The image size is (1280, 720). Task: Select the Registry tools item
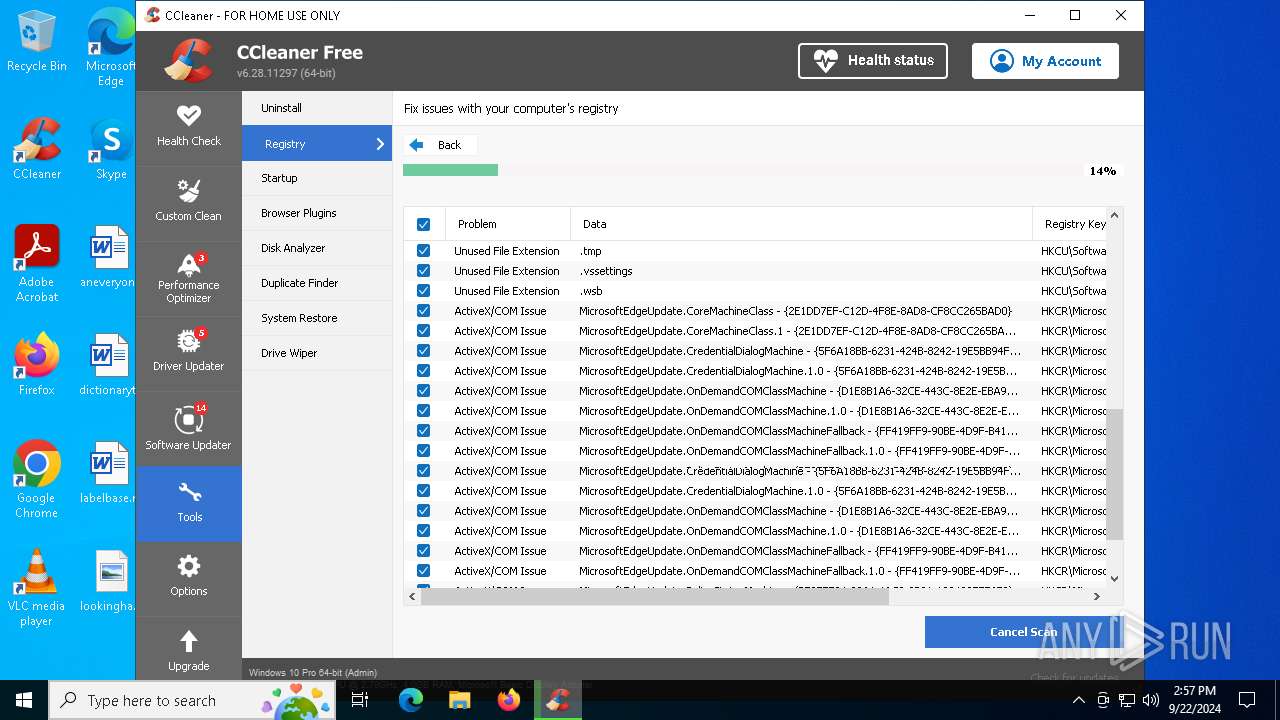click(x=317, y=143)
